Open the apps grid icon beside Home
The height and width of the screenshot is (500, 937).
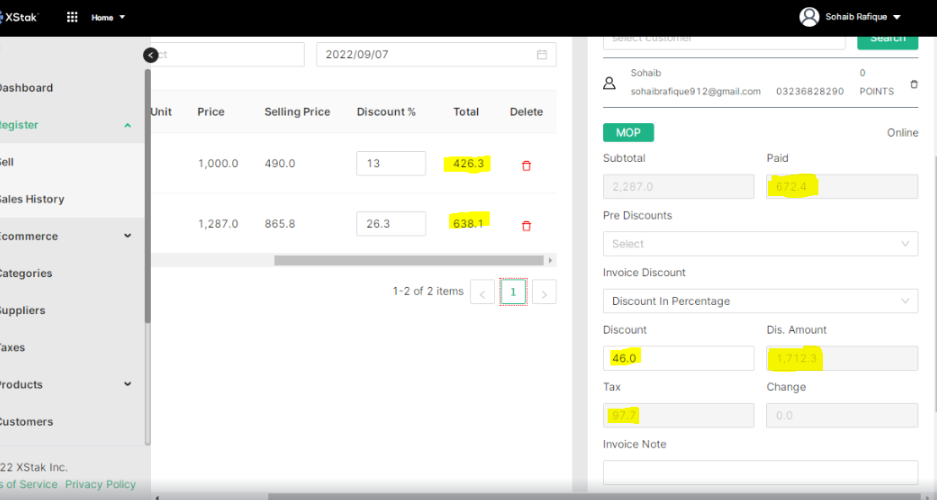pos(72,17)
